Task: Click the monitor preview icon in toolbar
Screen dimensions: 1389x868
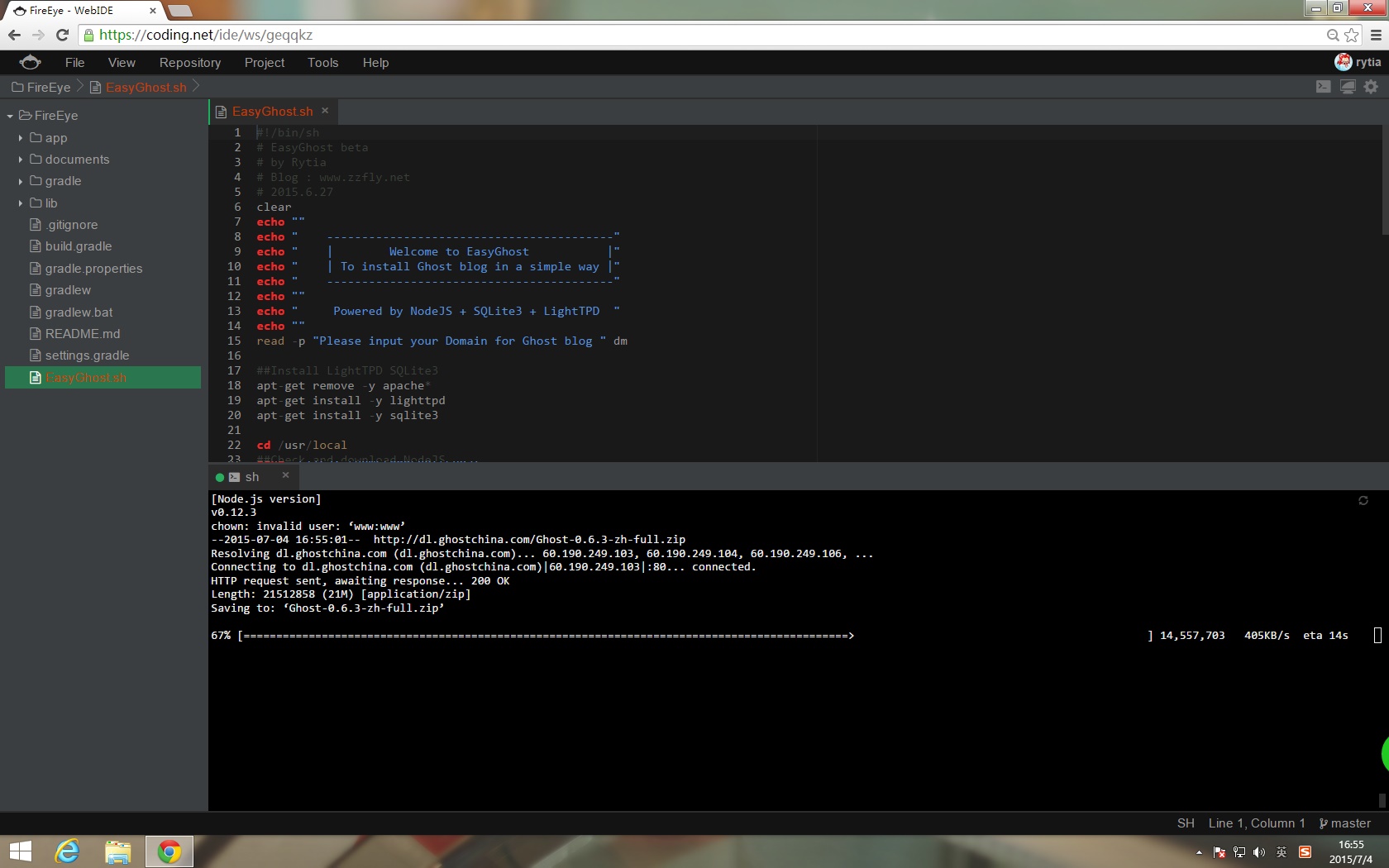Action: tap(1348, 87)
